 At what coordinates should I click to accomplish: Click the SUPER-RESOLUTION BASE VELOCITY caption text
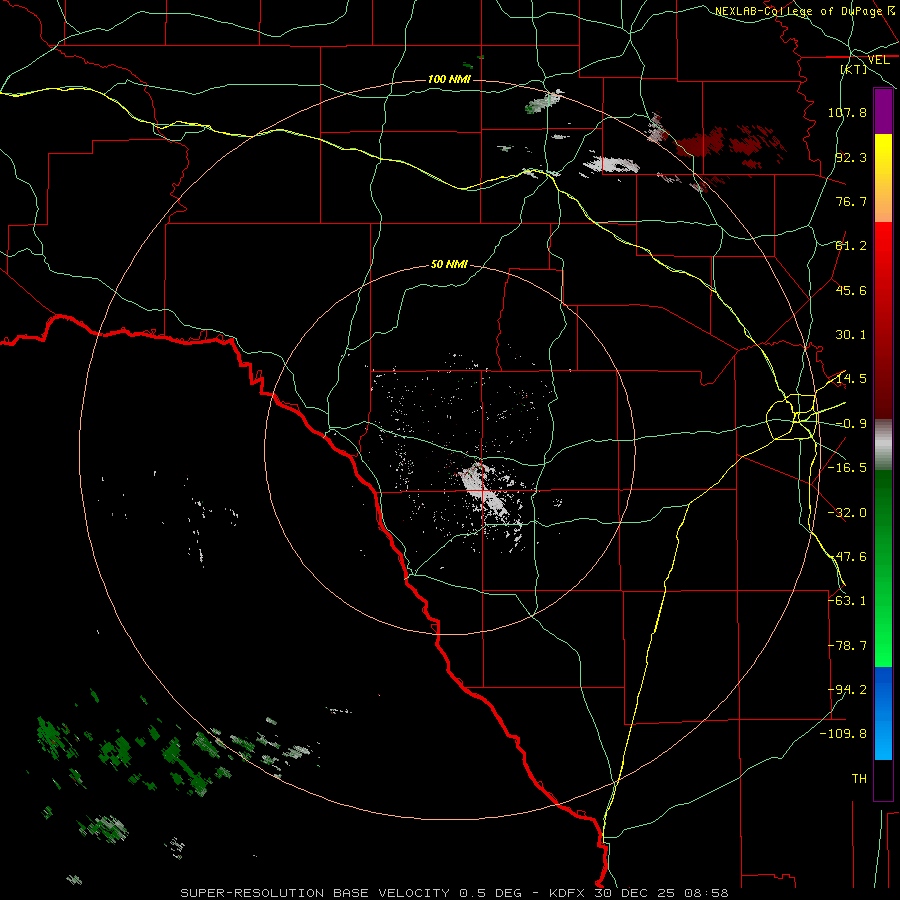315,893
